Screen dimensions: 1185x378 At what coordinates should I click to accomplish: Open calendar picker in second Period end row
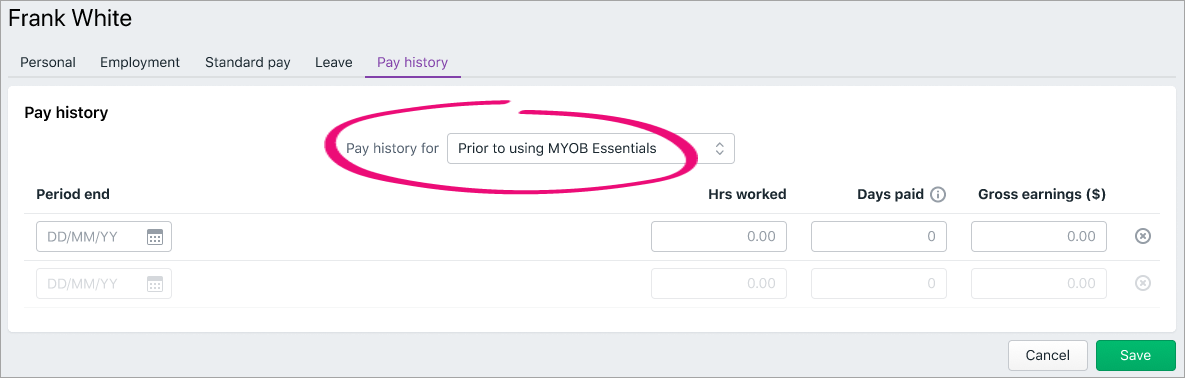[155, 284]
